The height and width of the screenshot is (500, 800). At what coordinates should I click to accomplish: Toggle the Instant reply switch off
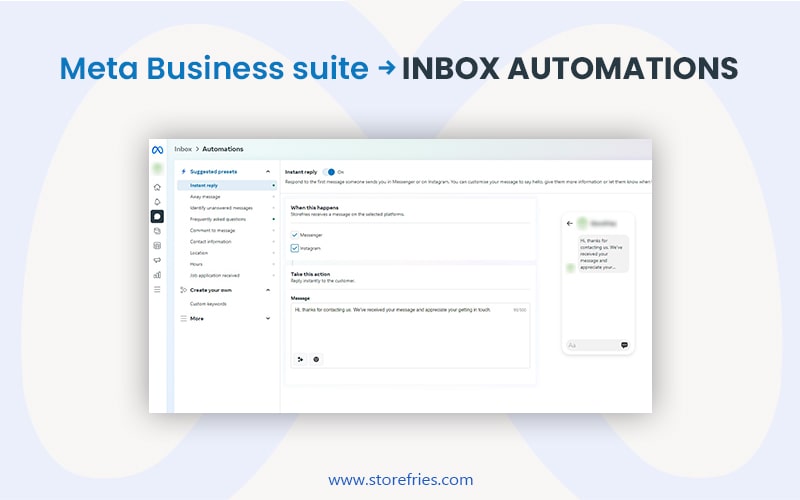pos(330,172)
